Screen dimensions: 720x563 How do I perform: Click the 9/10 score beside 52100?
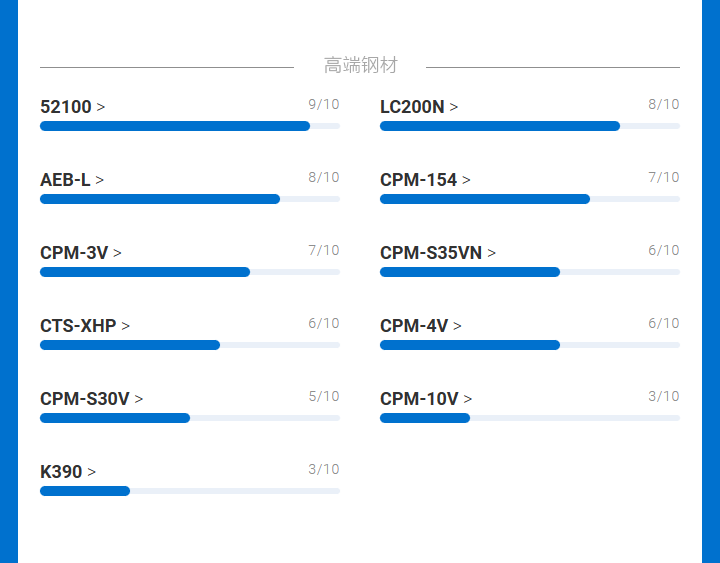324,104
